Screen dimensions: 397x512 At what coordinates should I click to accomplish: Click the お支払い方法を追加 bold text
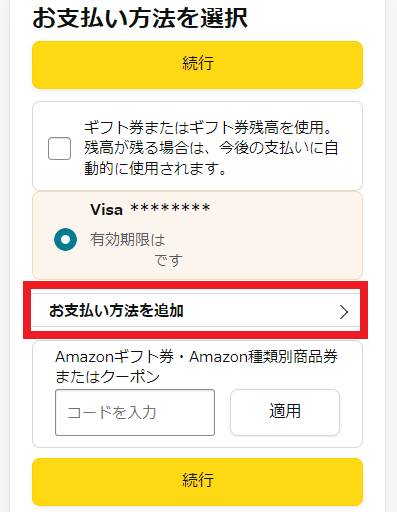pos(116,310)
